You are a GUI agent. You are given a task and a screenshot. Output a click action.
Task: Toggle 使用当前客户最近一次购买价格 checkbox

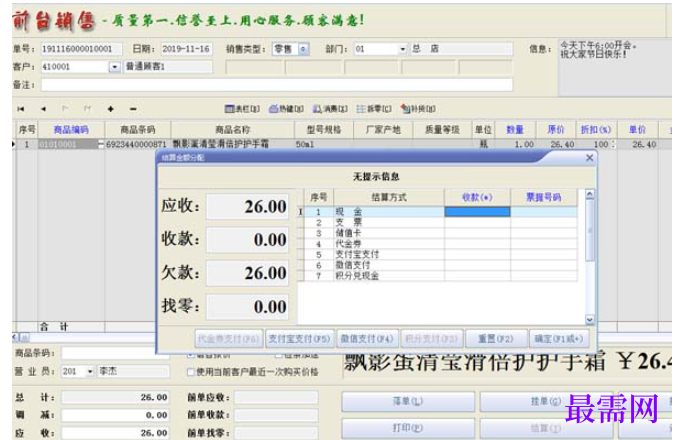tap(191, 372)
